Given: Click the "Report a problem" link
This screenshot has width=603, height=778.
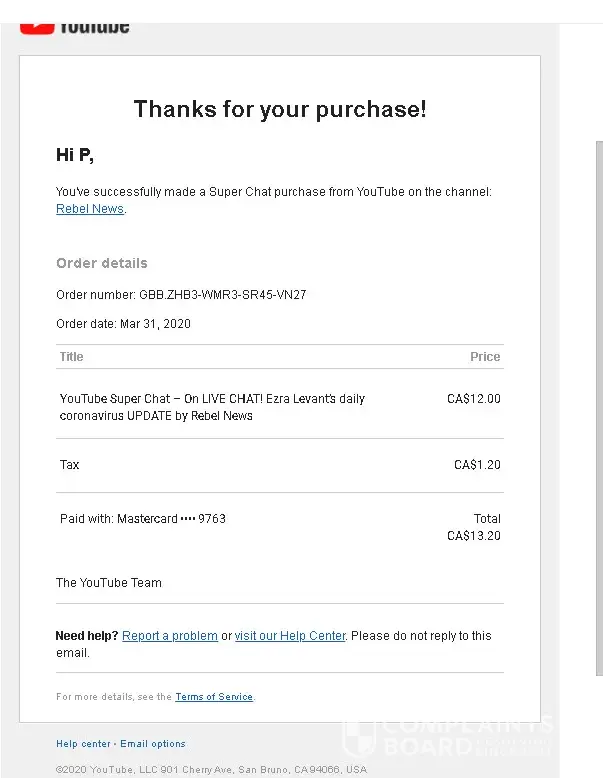Looking at the screenshot, I should click(170, 636).
